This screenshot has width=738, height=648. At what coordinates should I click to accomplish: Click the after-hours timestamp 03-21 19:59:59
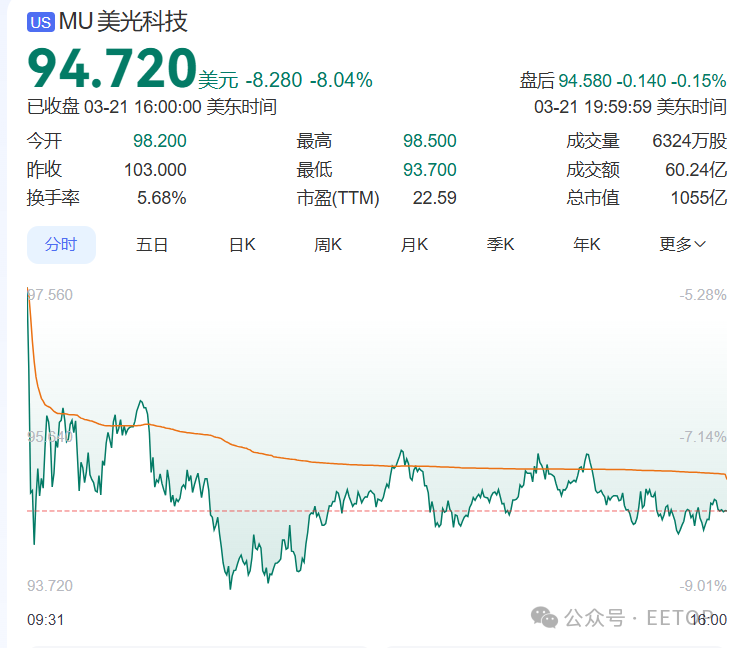(x=593, y=107)
